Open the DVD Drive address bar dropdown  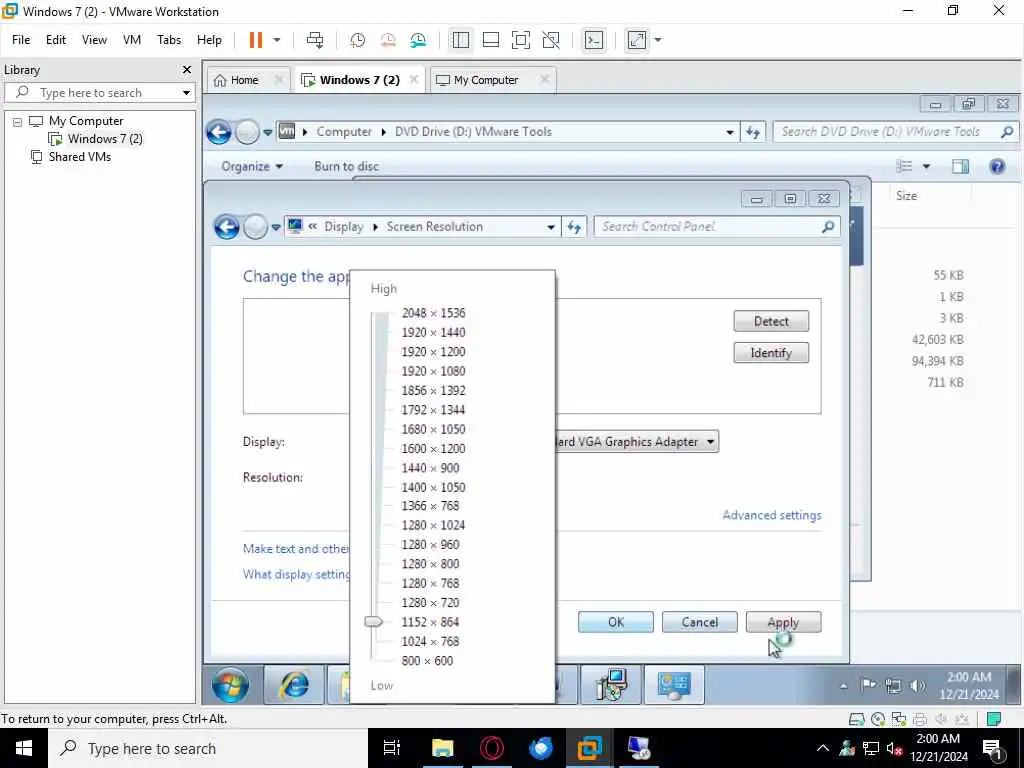[x=729, y=132]
